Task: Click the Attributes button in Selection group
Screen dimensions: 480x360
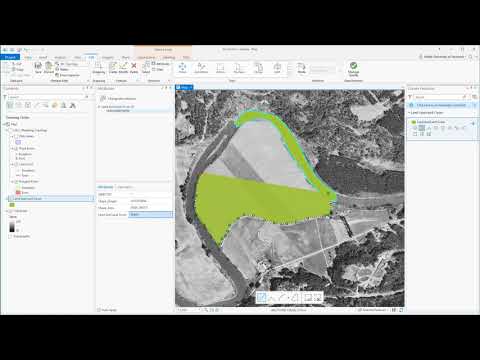Action: (x=161, y=64)
